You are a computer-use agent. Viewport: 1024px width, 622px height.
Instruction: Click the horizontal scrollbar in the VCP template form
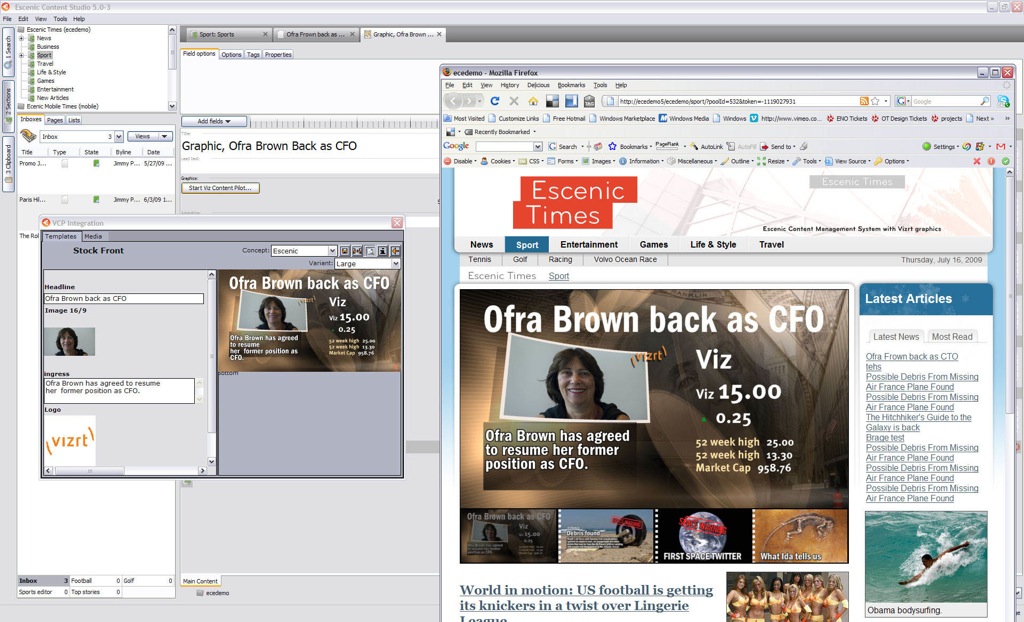(x=125, y=470)
